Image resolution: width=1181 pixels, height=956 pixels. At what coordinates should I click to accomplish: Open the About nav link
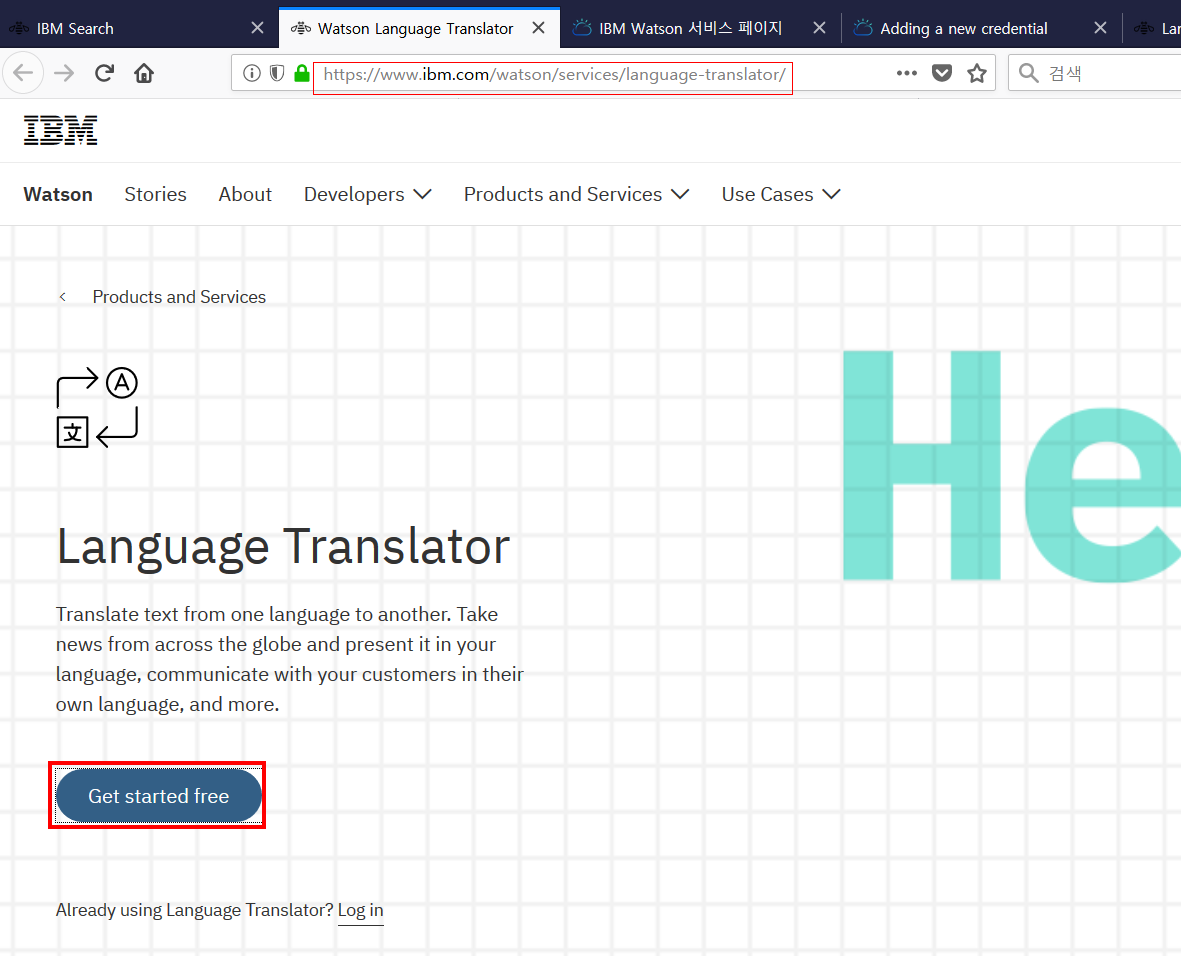245,194
